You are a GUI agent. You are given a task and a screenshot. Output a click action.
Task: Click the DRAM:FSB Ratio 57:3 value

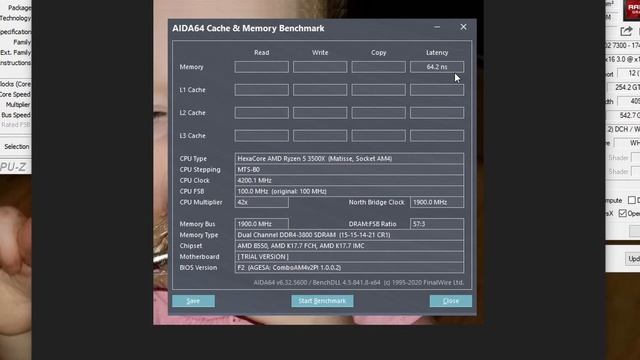click(x=437, y=224)
